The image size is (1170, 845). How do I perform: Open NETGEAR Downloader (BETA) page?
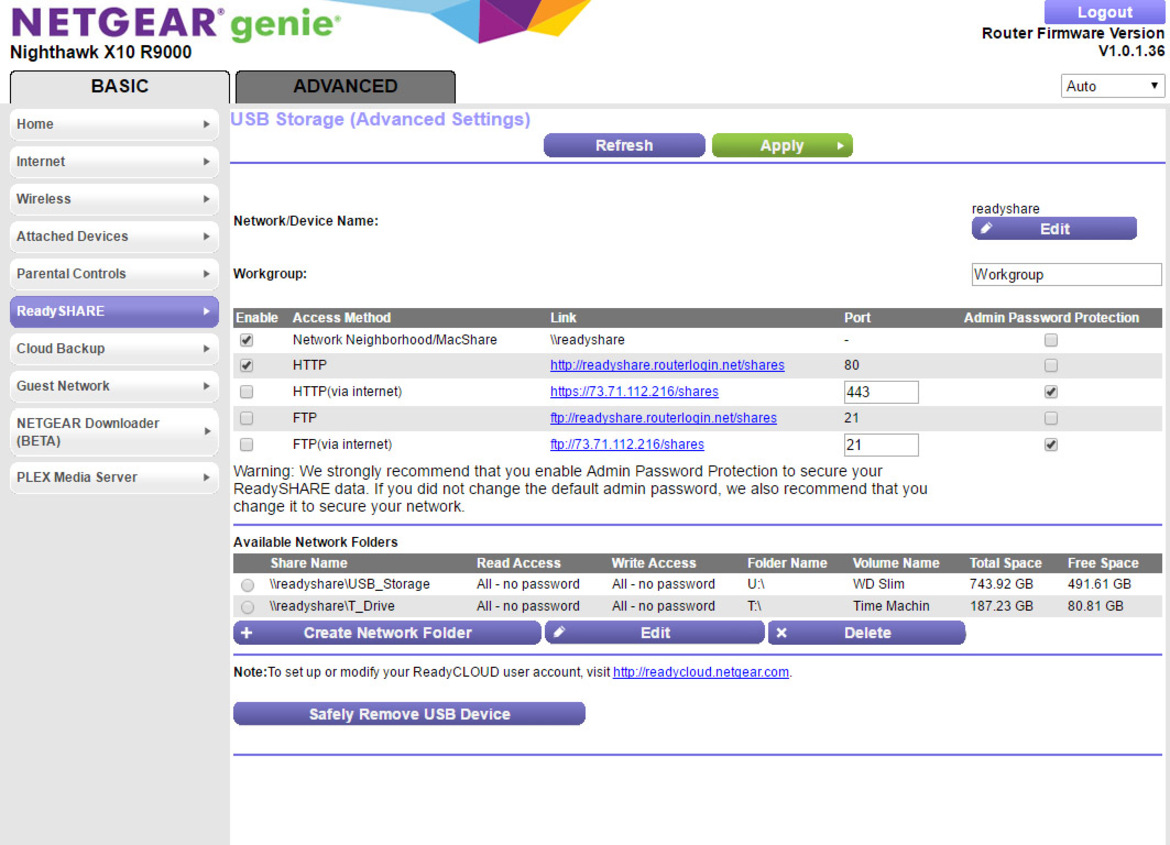[x=114, y=431]
